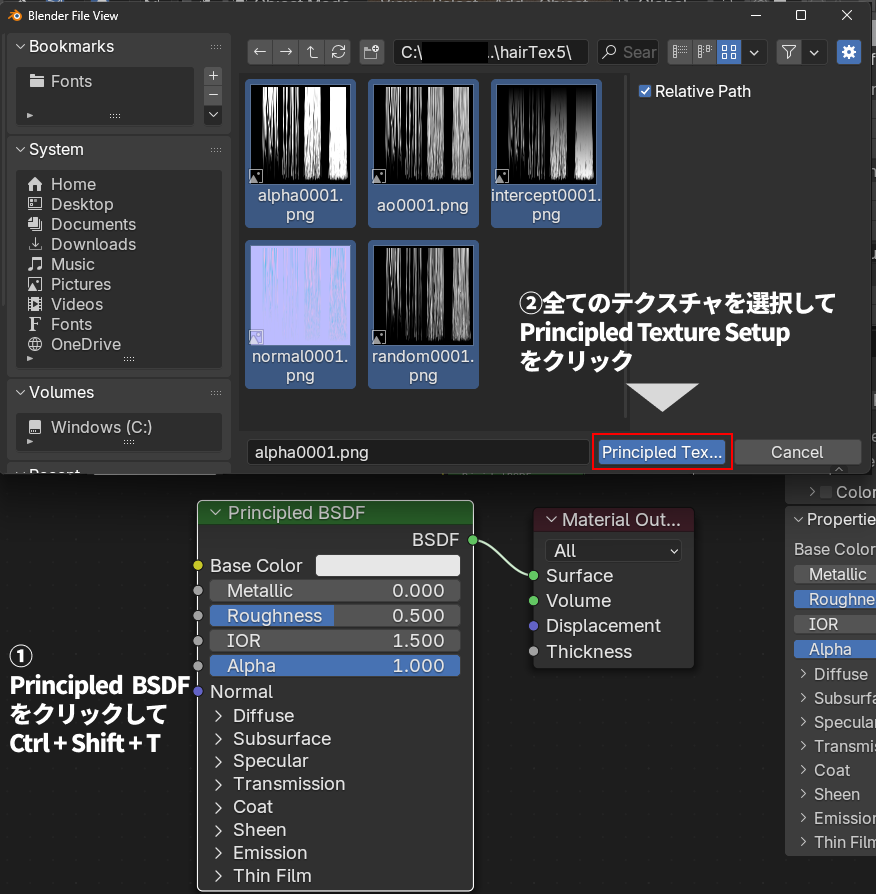Go back to the previous folder

260,52
